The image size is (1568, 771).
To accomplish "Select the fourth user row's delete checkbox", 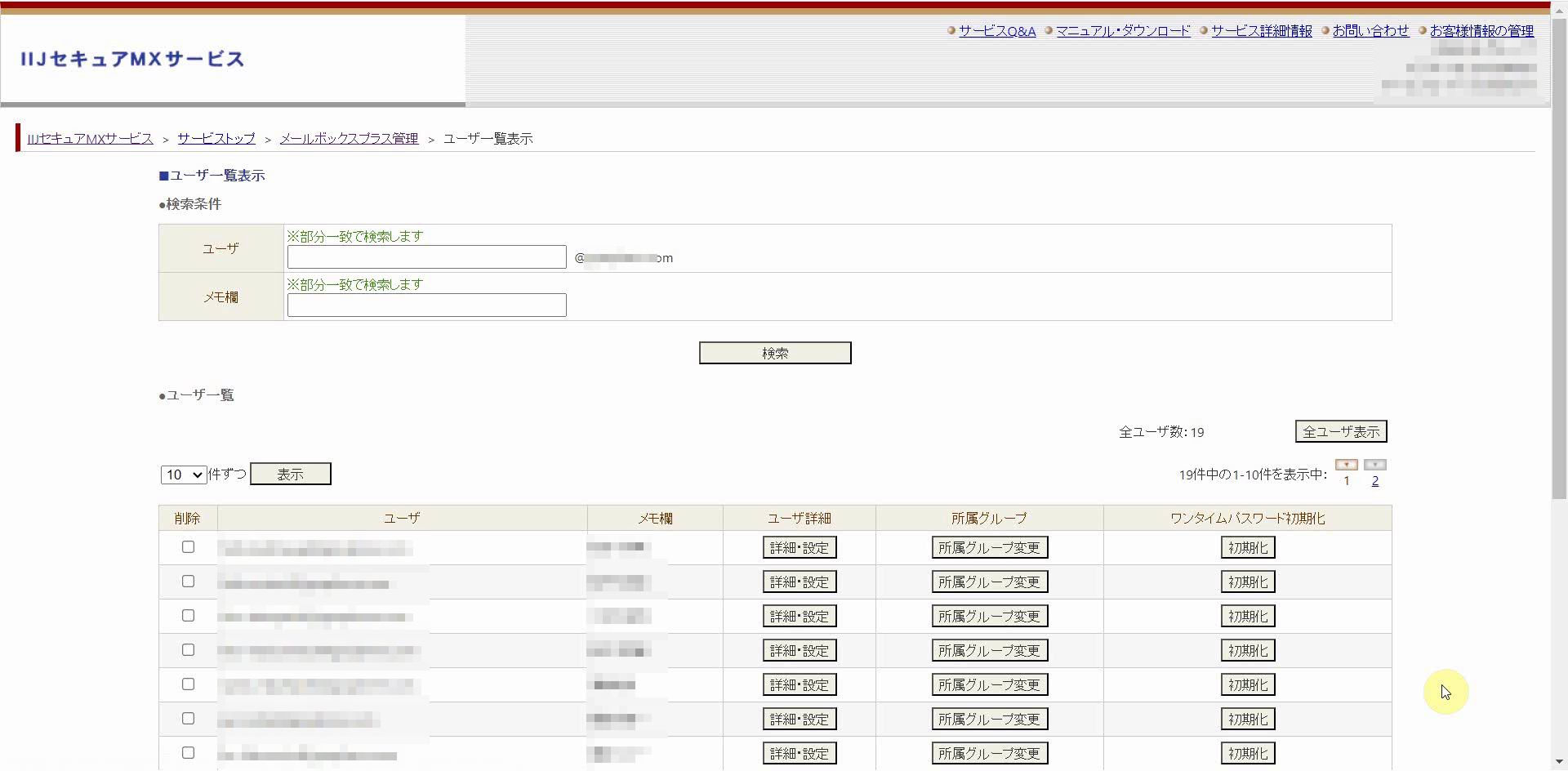I will tap(188, 650).
